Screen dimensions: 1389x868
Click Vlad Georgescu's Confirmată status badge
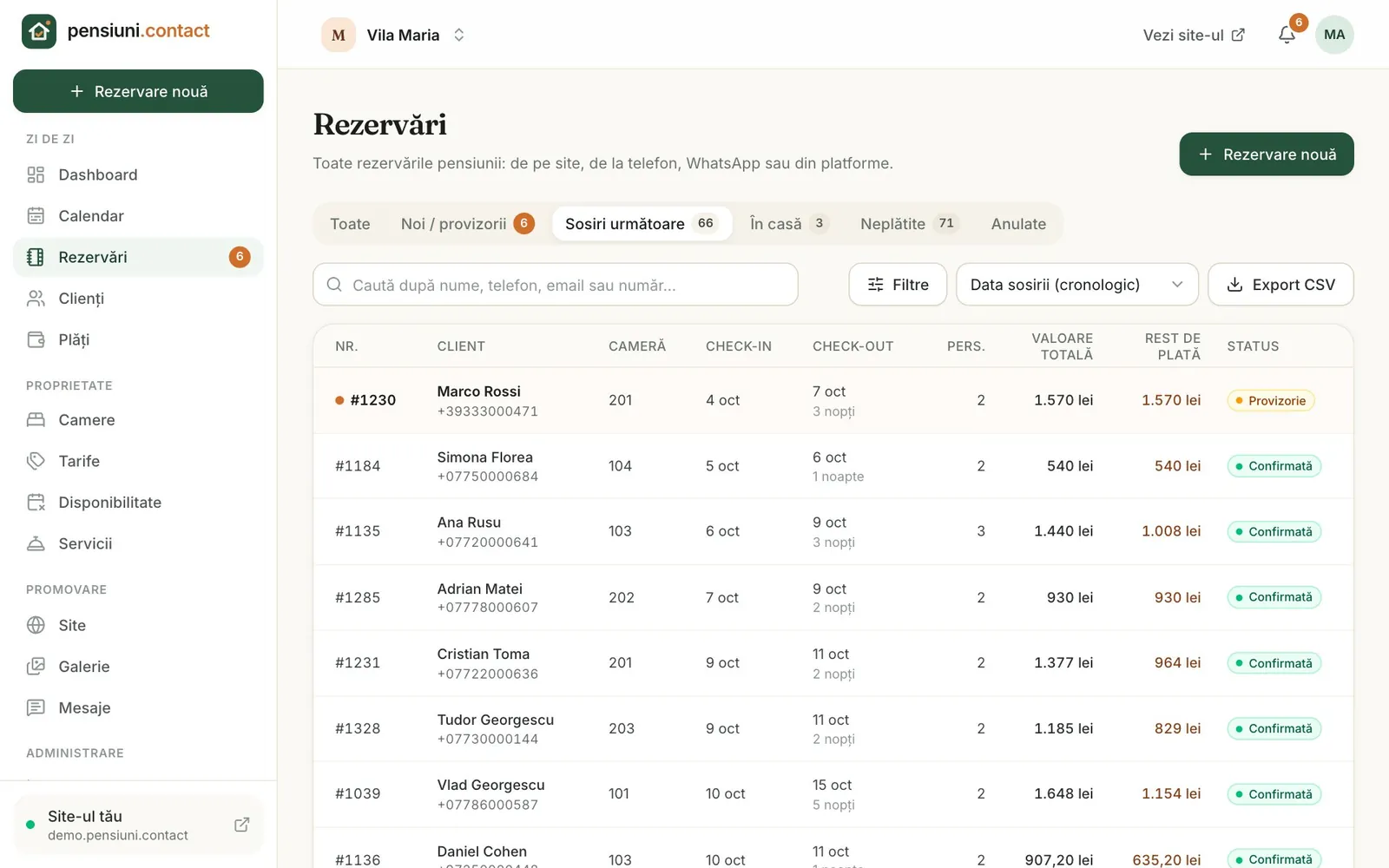pos(1274,794)
